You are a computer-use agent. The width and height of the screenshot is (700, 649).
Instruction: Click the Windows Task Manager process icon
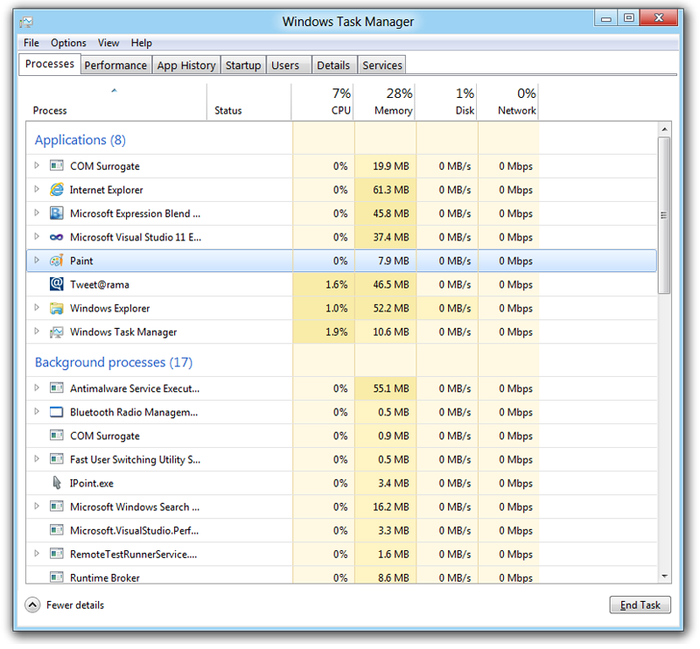[x=57, y=332]
